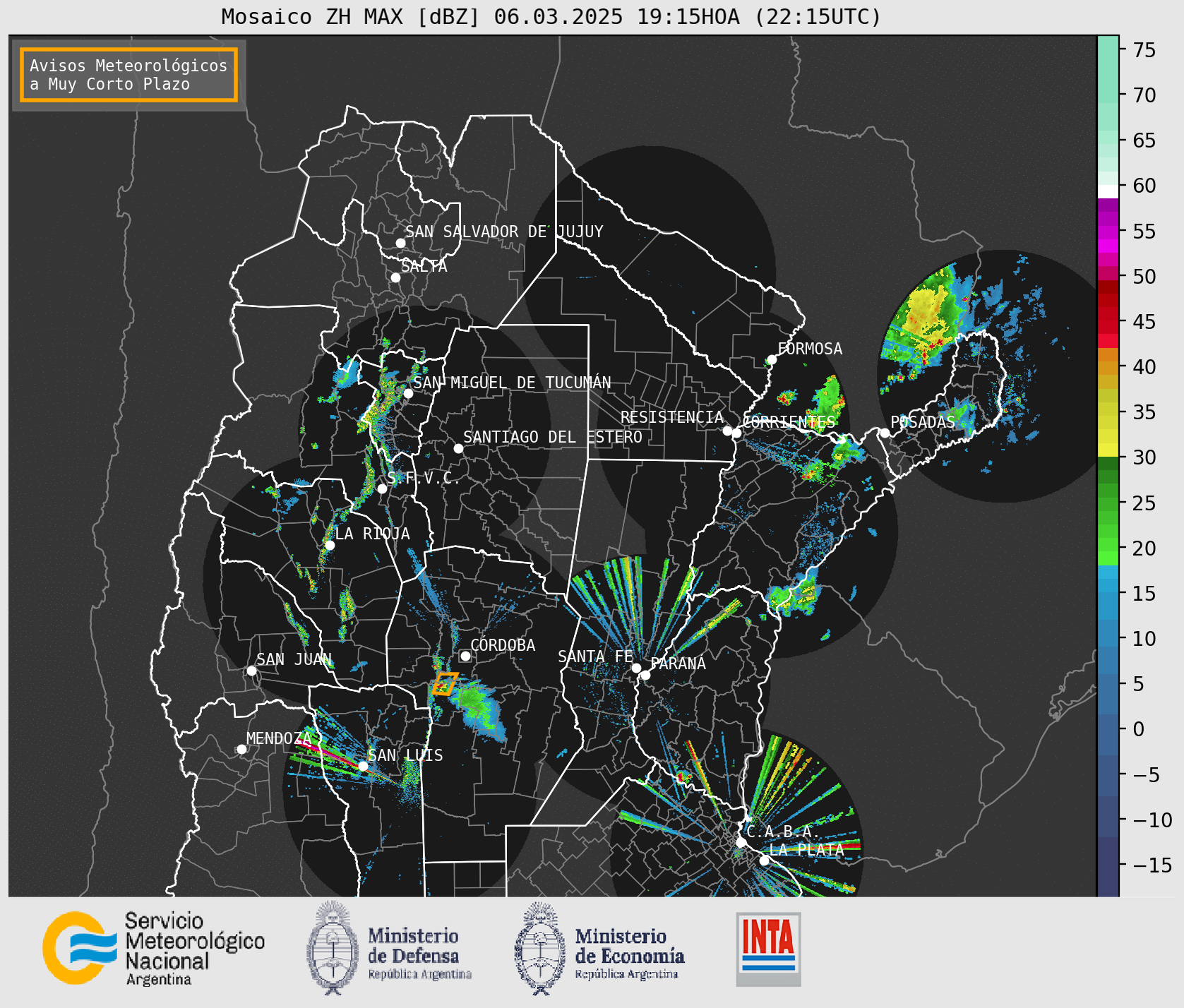Click the orange warning polygon southwest of Córdoba
Screen dimensions: 1184x1008
coord(445,683)
